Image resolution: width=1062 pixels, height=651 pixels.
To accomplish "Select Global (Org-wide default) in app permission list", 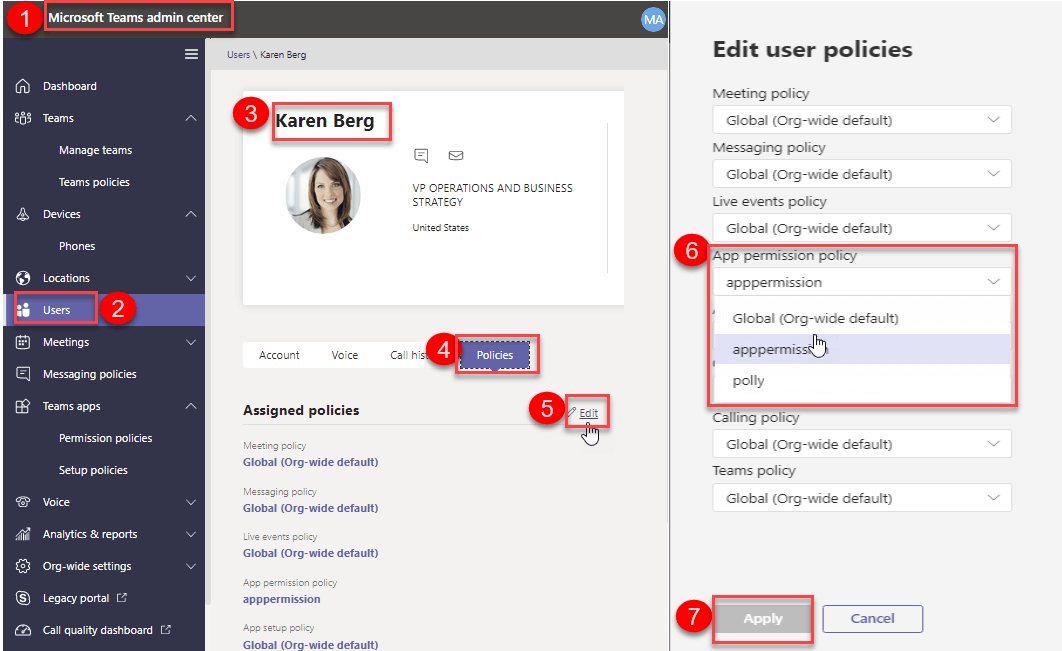I will [x=815, y=319].
